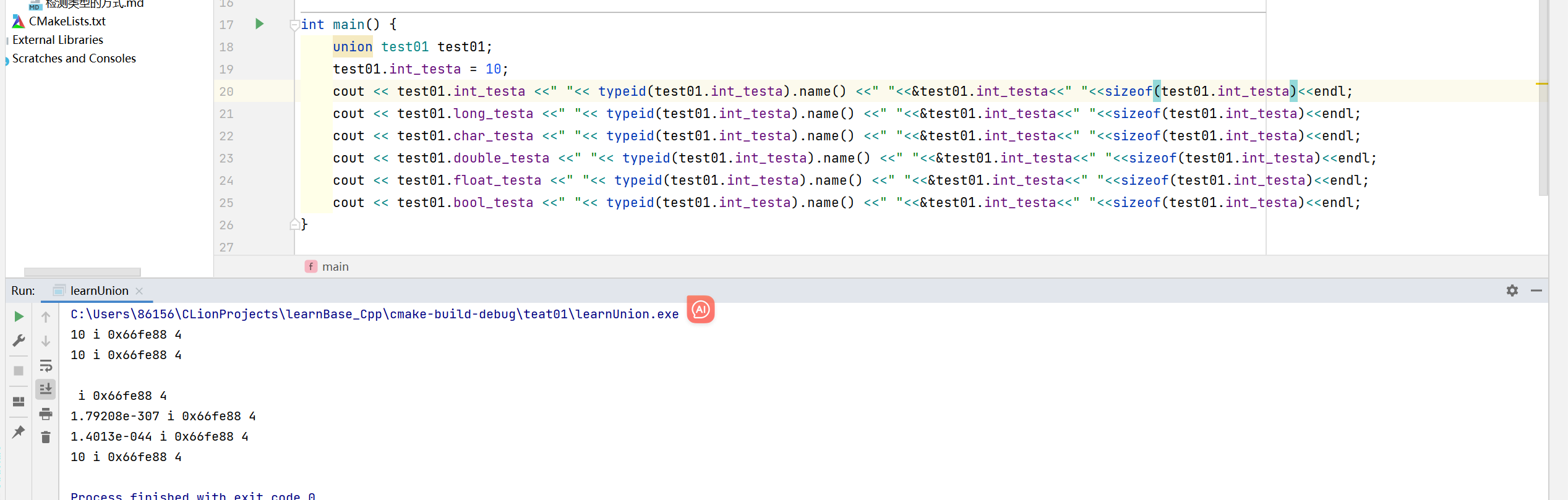1568x500 pixels.
Task: Open Run panel options with the gear icon
Action: tap(1512, 290)
